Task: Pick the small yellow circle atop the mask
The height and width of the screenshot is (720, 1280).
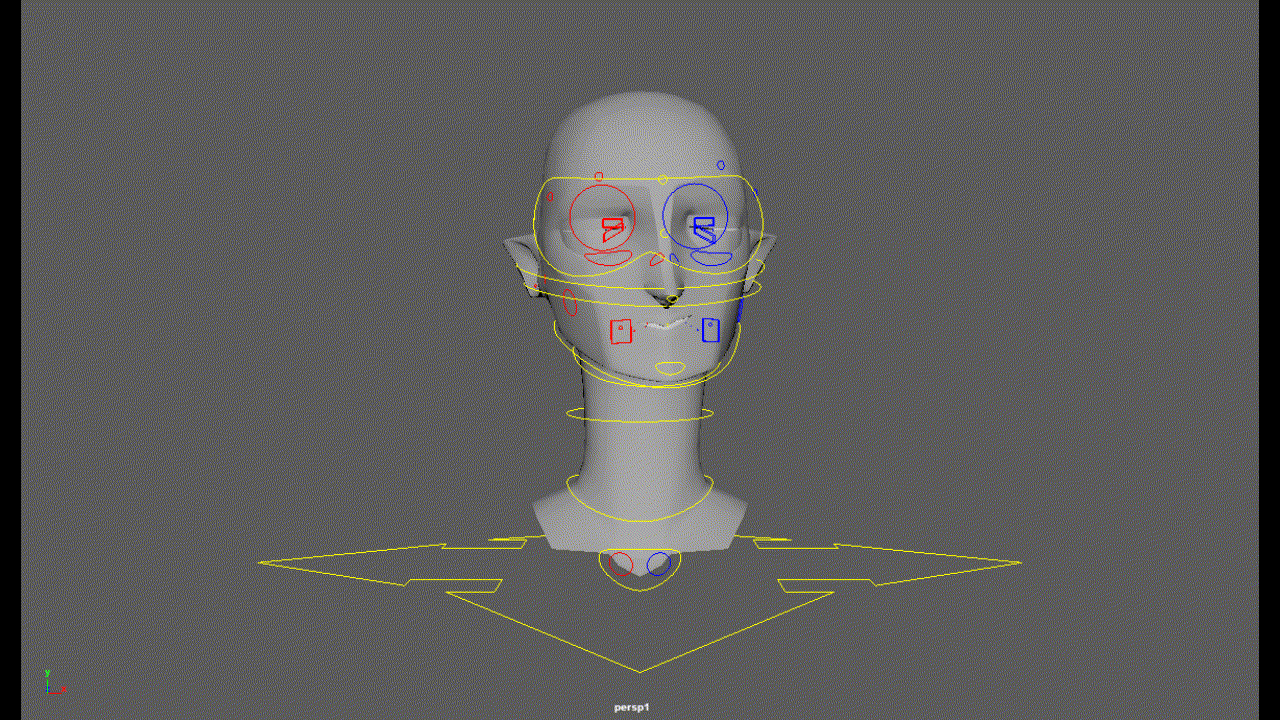Action: [662, 179]
